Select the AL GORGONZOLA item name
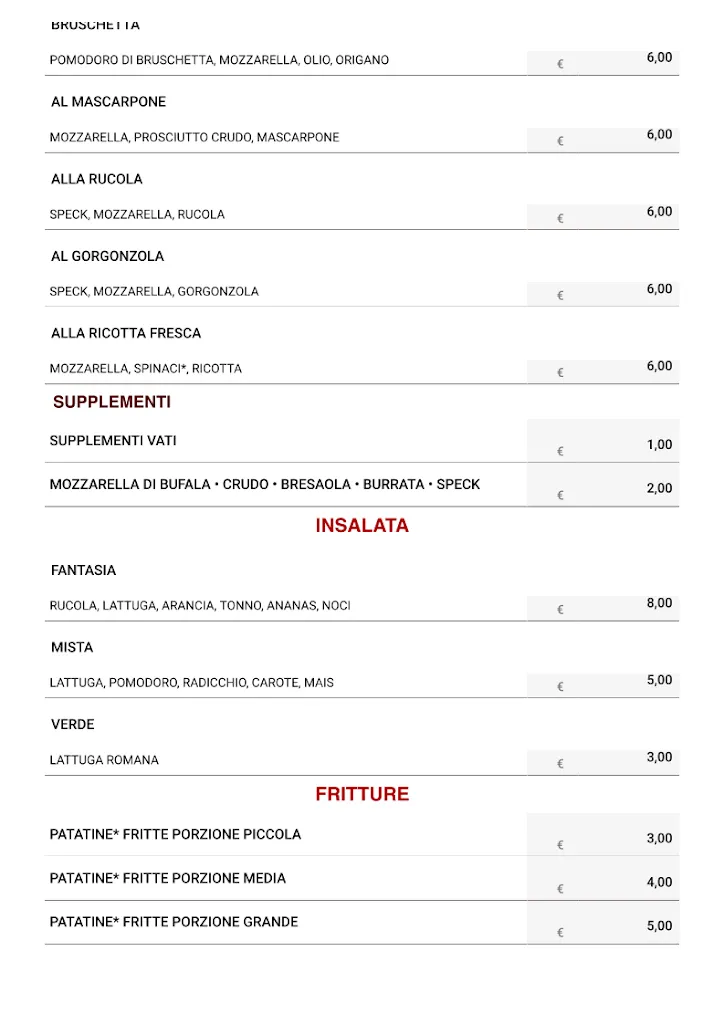Screen dimensions: 724x1024 coord(107,256)
